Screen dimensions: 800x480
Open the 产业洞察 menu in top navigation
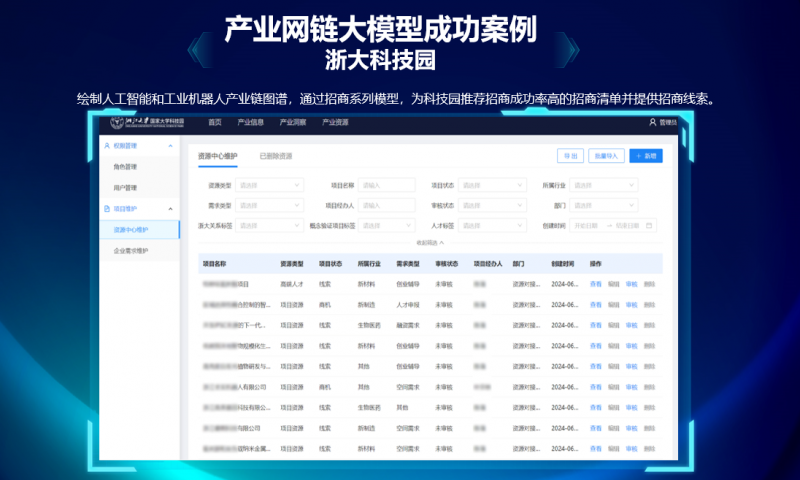(x=292, y=122)
